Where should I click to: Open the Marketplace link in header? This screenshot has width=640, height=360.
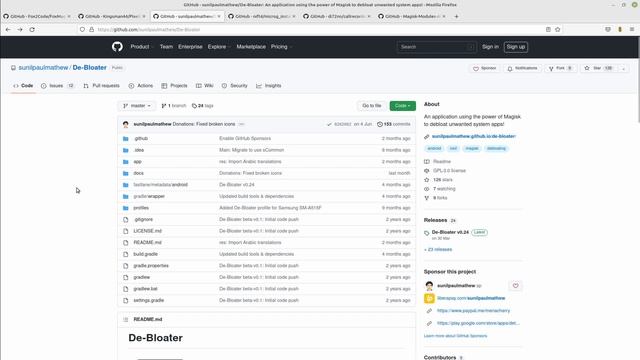click(251, 47)
